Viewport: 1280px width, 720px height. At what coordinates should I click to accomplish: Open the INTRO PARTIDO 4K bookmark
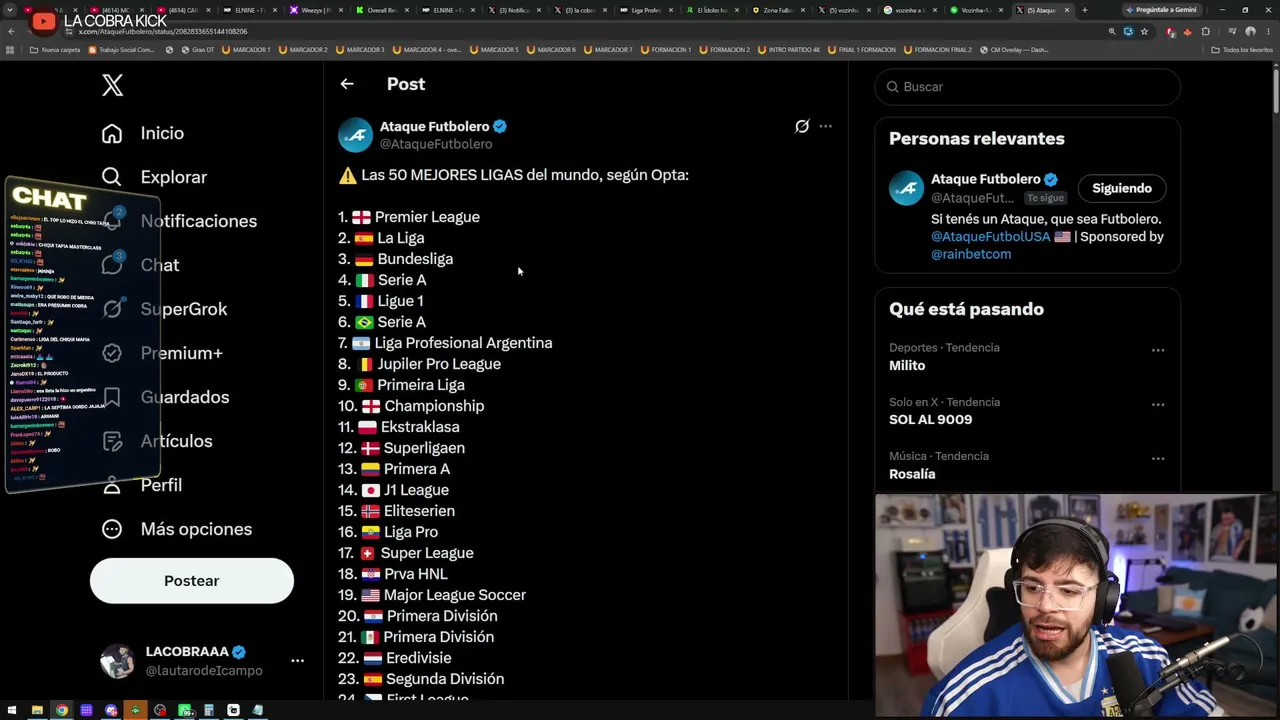tap(787, 49)
